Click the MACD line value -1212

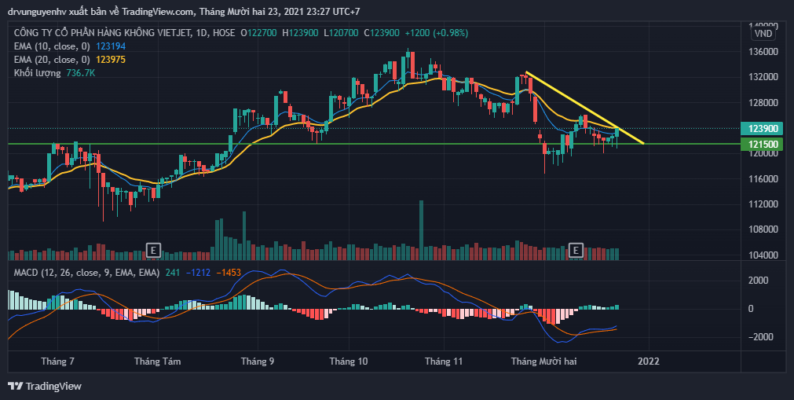(198, 273)
